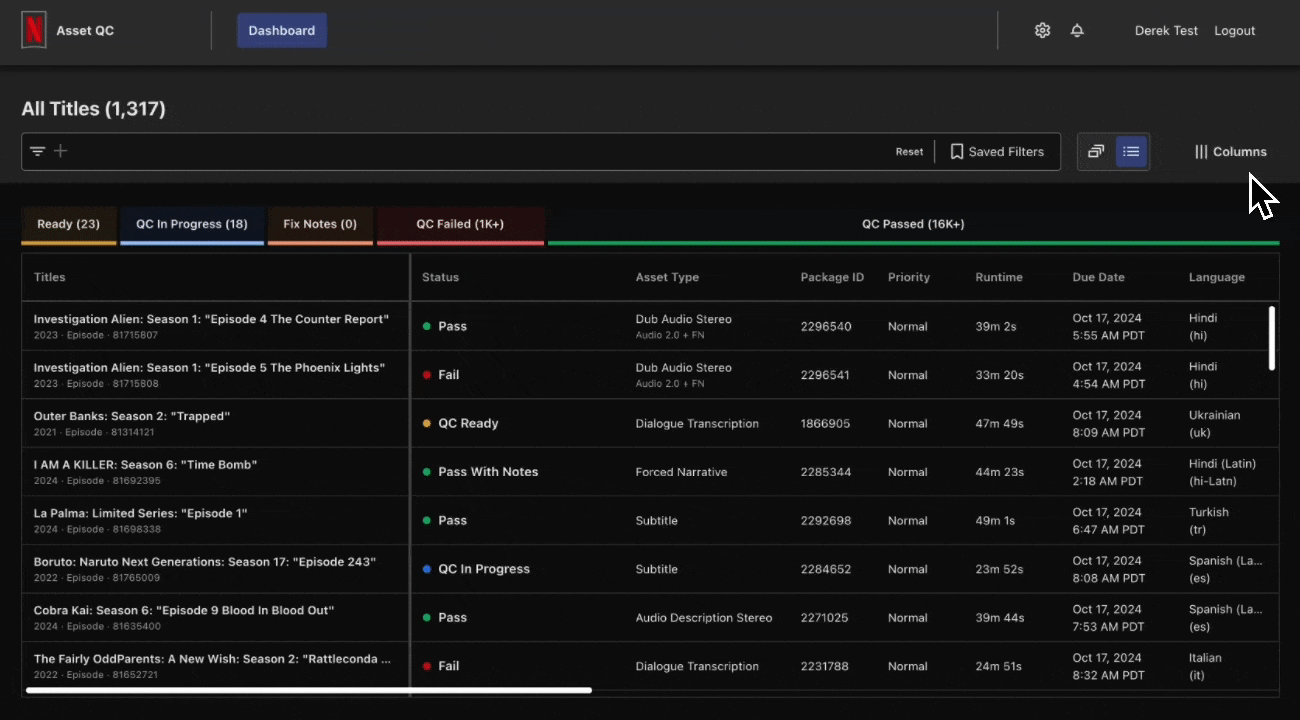Click the Hindi (Latin) language cell

click(1222, 472)
